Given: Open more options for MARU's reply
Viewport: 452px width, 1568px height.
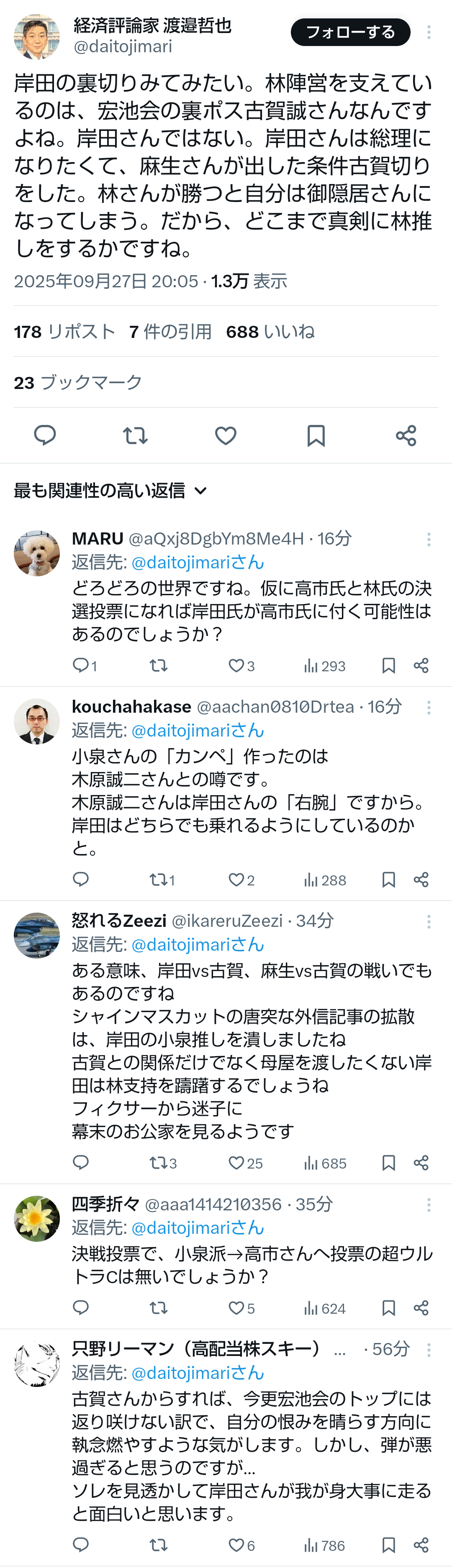Looking at the screenshot, I should (429, 539).
